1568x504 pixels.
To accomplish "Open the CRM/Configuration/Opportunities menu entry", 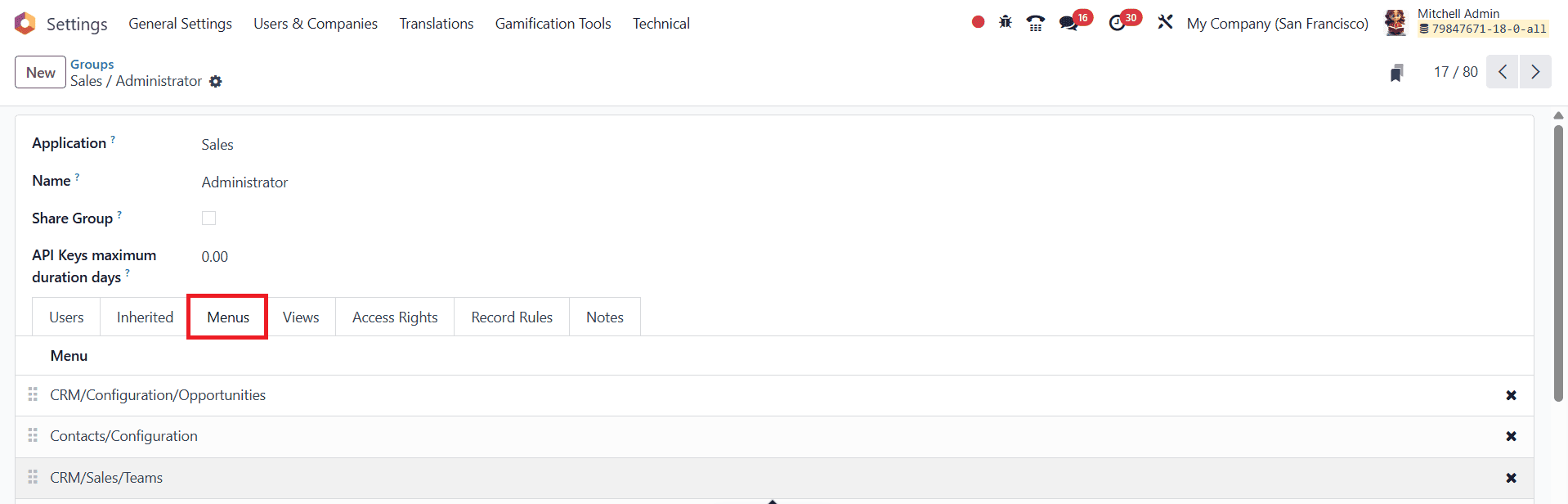I will coord(158,395).
